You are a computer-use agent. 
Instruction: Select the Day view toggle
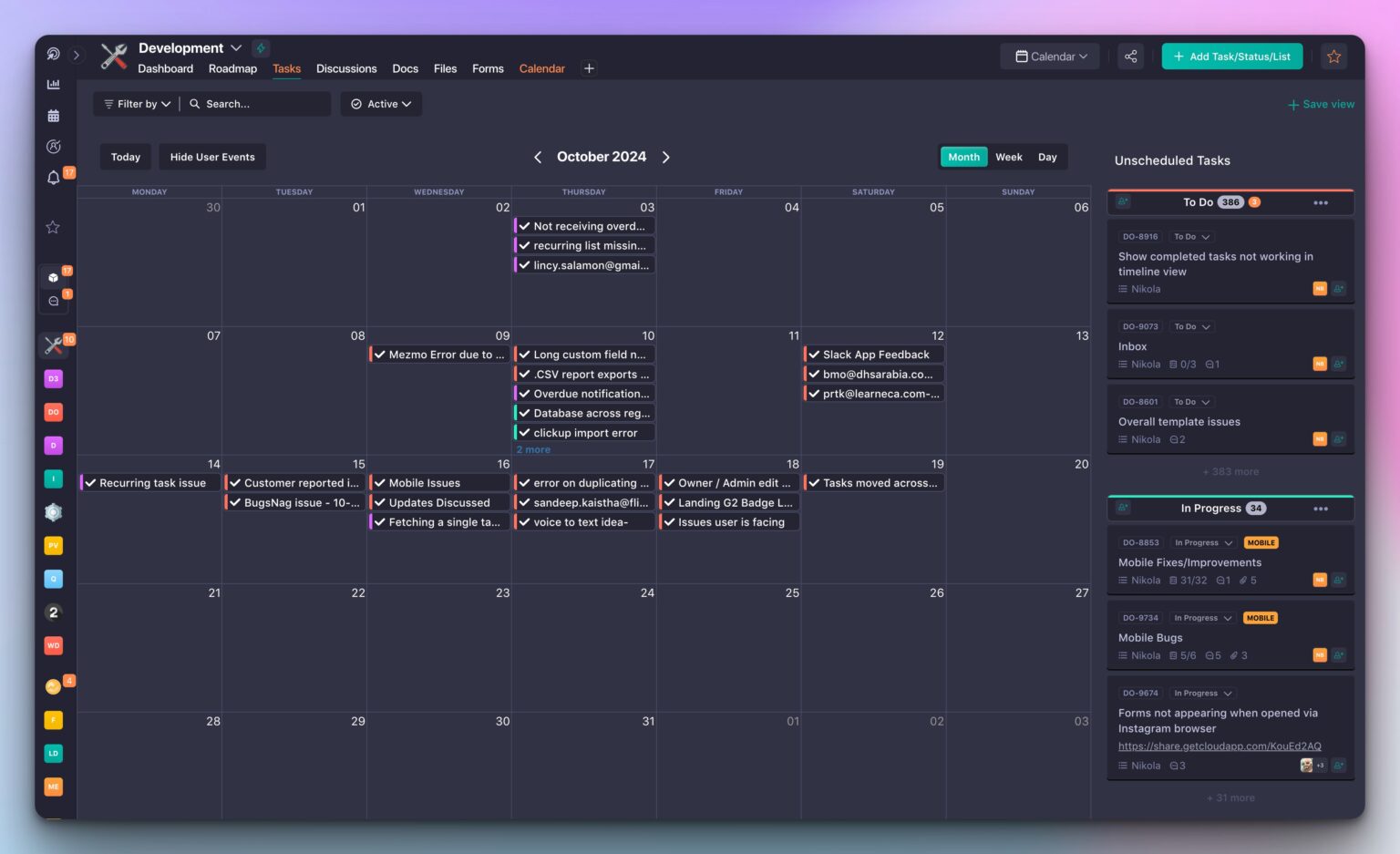click(x=1047, y=157)
